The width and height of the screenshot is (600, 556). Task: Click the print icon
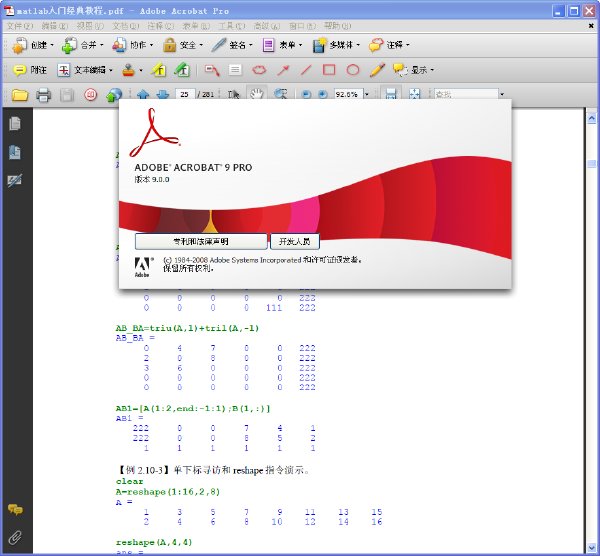[43, 94]
